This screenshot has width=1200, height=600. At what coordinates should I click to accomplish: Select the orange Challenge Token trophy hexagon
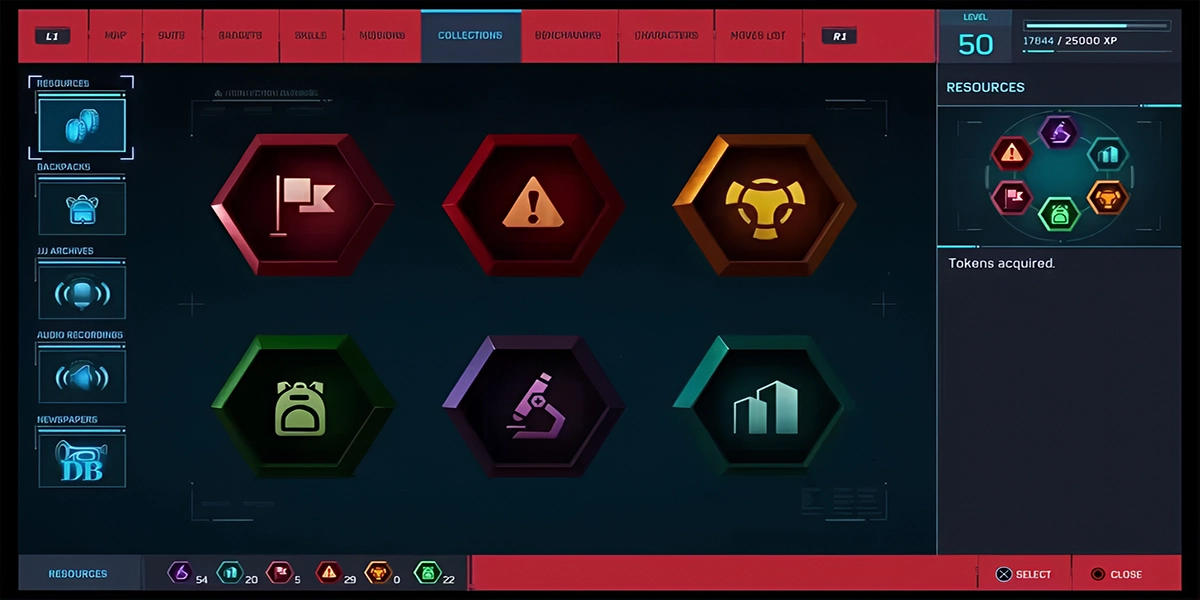(766, 206)
